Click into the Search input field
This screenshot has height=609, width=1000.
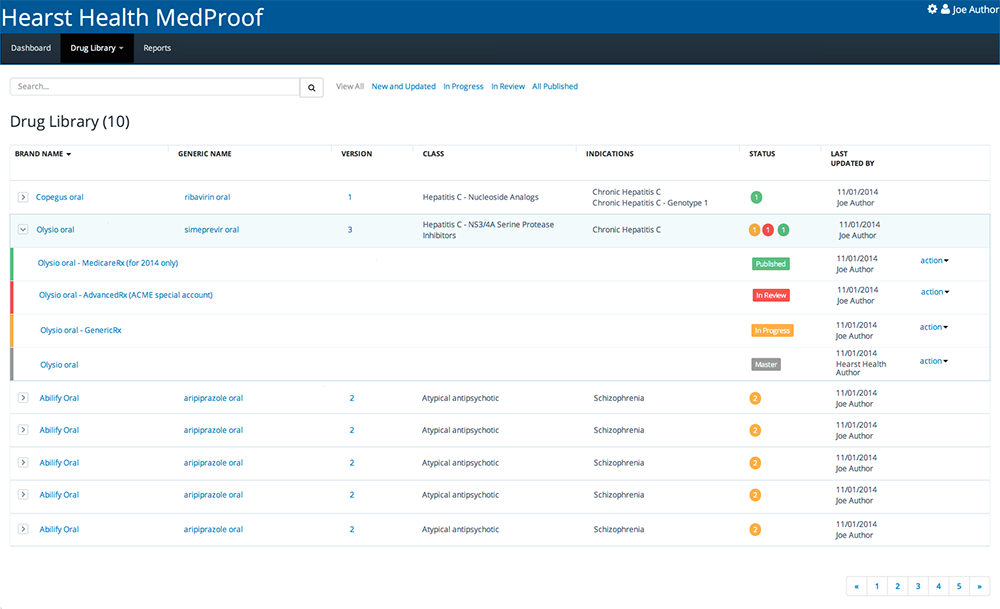tap(155, 87)
